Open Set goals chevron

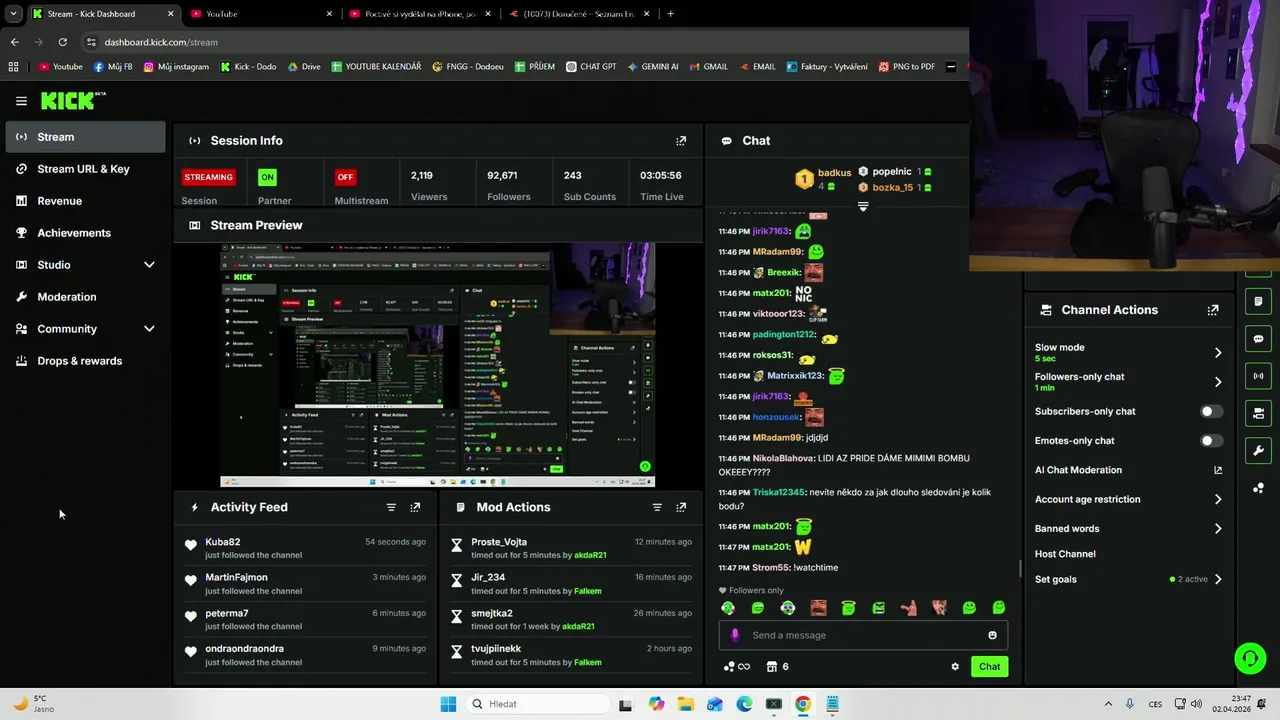point(1218,579)
